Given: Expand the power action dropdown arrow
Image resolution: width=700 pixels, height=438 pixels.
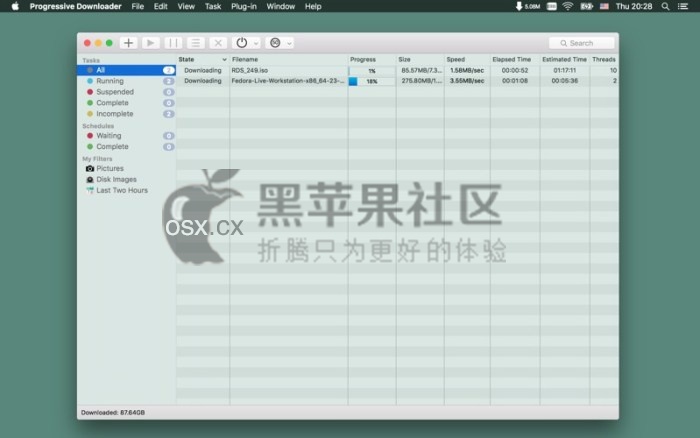Looking at the screenshot, I should coord(256,43).
